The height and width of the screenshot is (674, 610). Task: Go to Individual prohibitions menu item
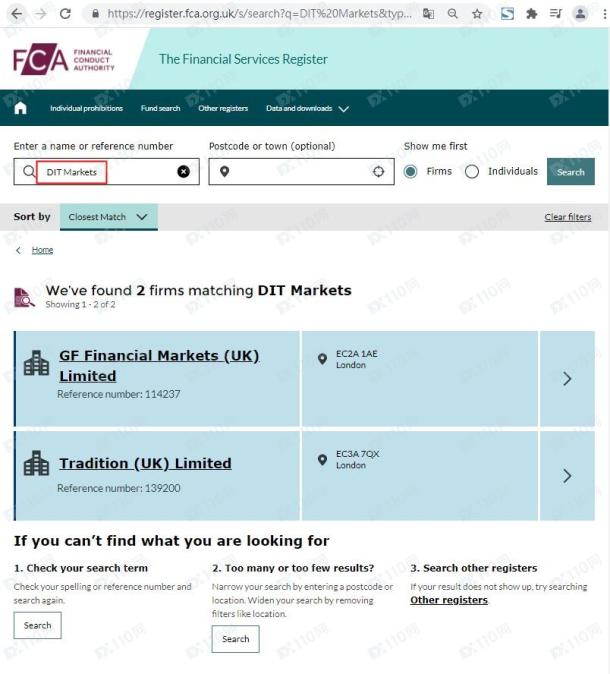(86, 108)
